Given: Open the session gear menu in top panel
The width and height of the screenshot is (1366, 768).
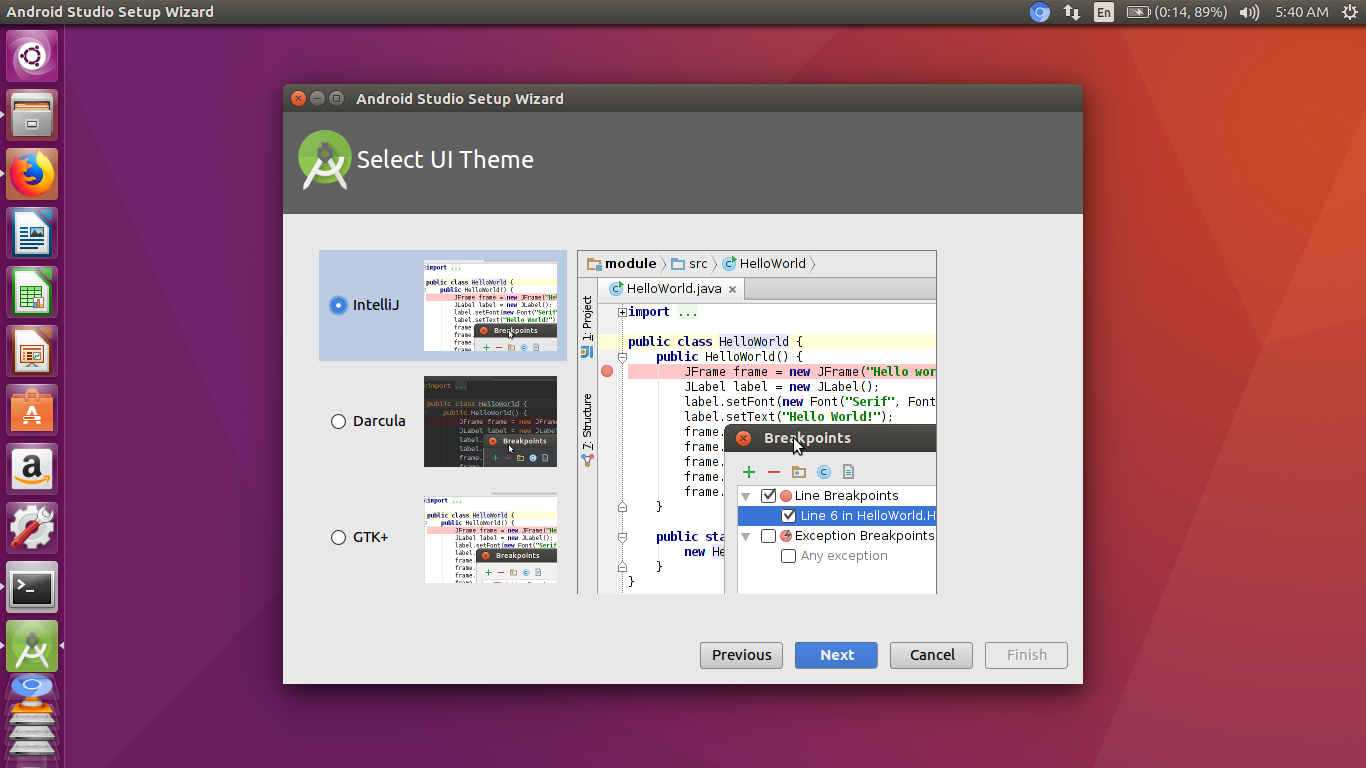Looking at the screenshot, I should click(1349, 12).
